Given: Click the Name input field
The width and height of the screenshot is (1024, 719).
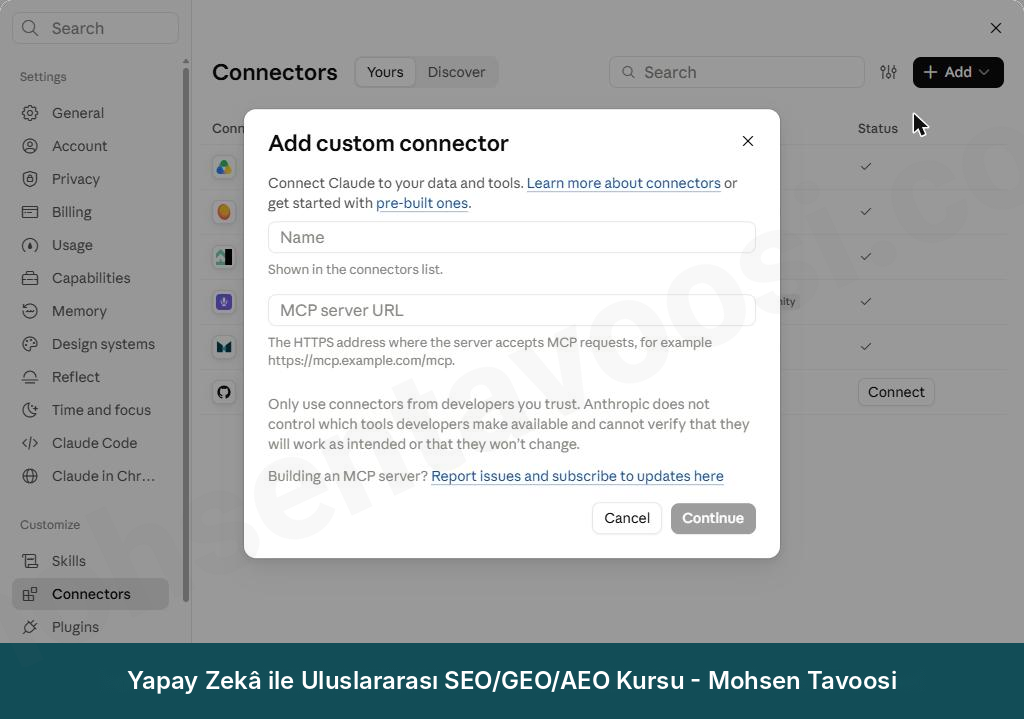Looking at the screenshot, I should pyautogui.click(x=511, y=237).
